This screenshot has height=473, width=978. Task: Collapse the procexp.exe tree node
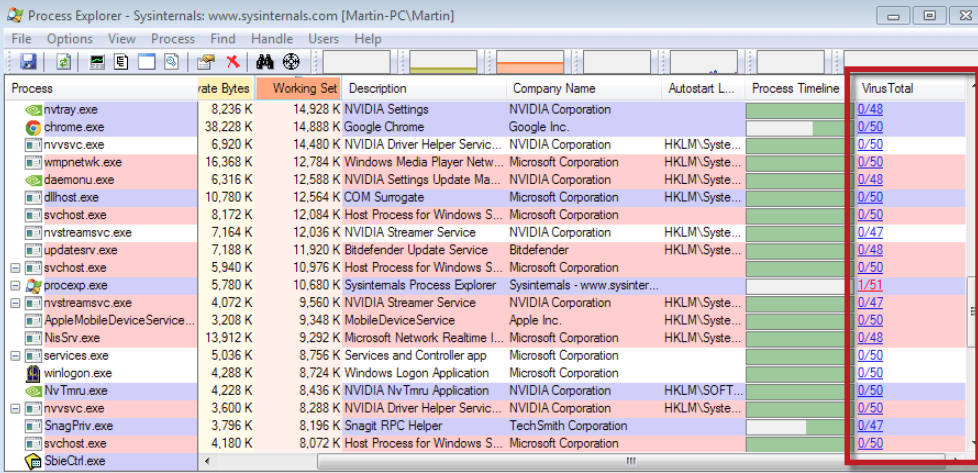[16, 285]
